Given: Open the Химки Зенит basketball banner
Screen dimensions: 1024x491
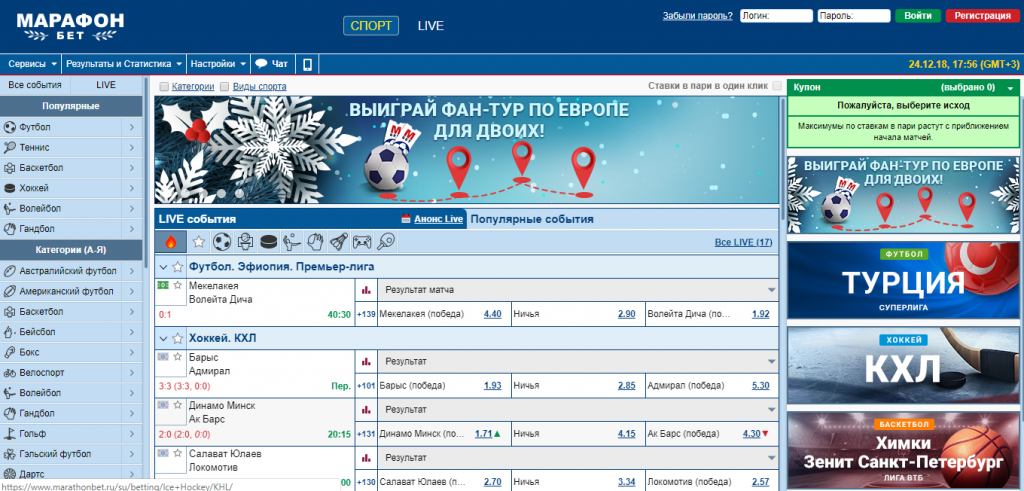Looking at the screenshot, I should pyautogui.click(x=903, y=451).
